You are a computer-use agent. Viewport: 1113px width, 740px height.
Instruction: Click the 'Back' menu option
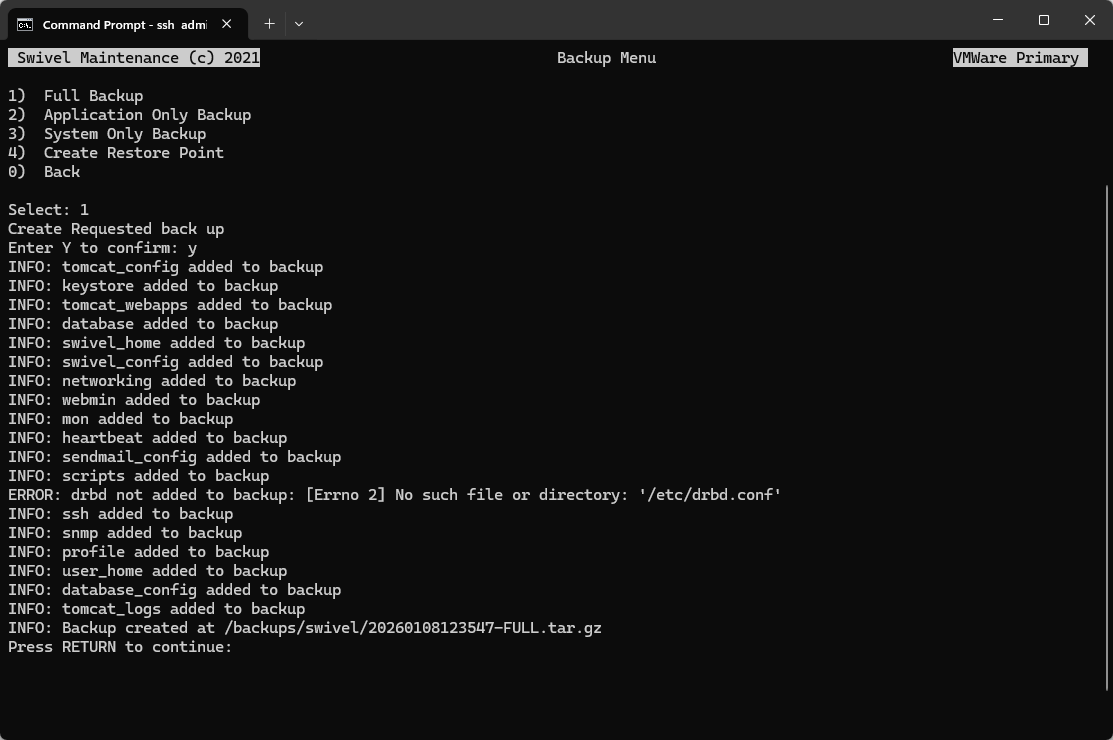(61, 171)
